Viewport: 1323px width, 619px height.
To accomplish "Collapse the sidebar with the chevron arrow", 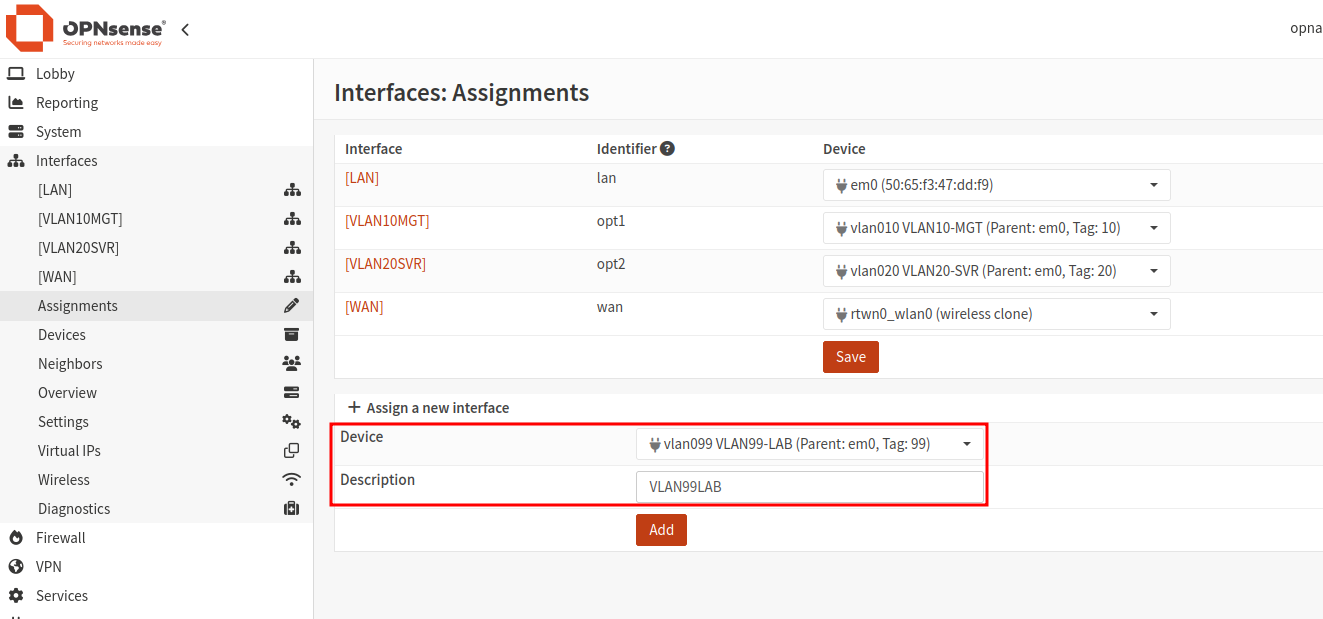I will click(185, 30).
